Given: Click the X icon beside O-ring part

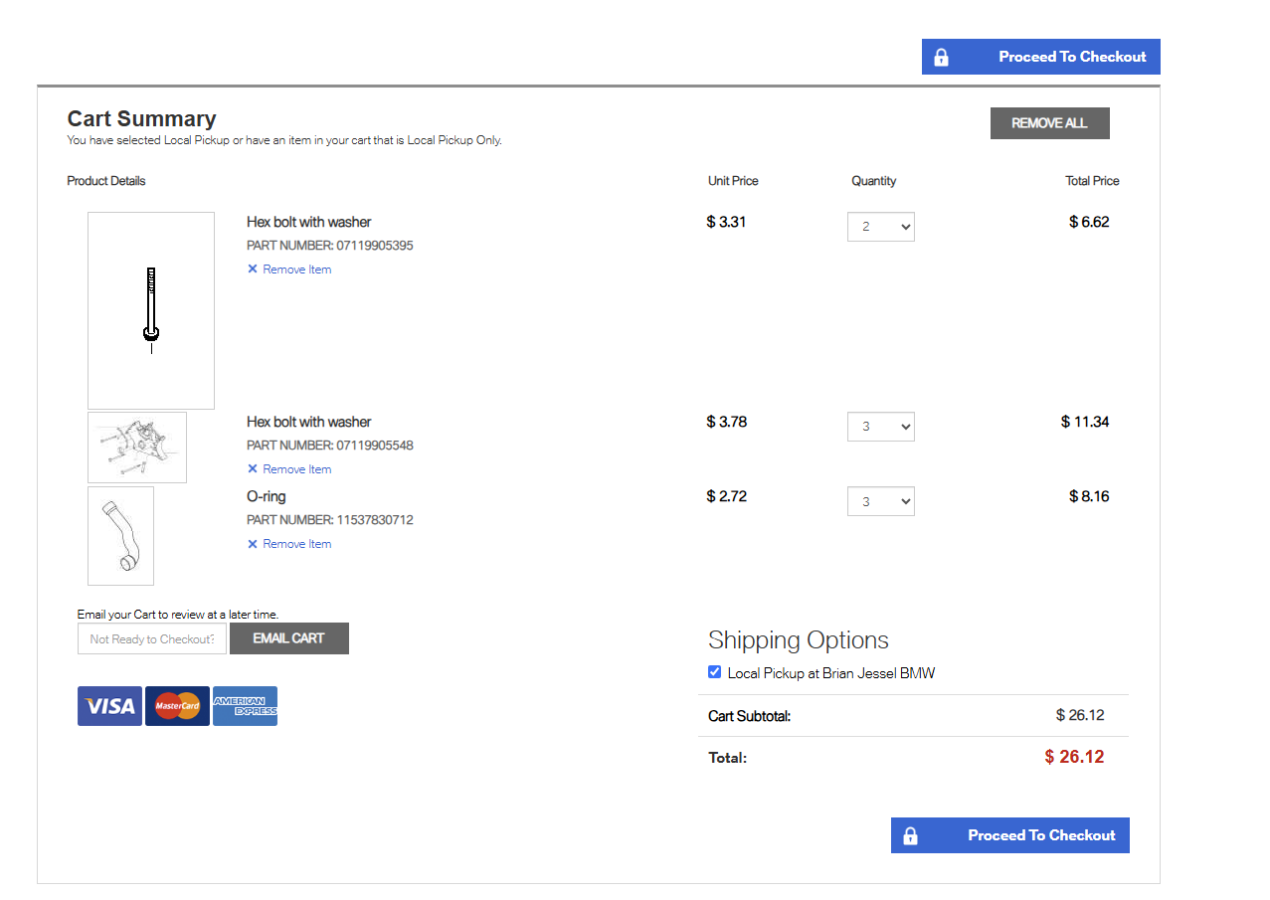Looking at the screenshot, I should coord(253,544).
